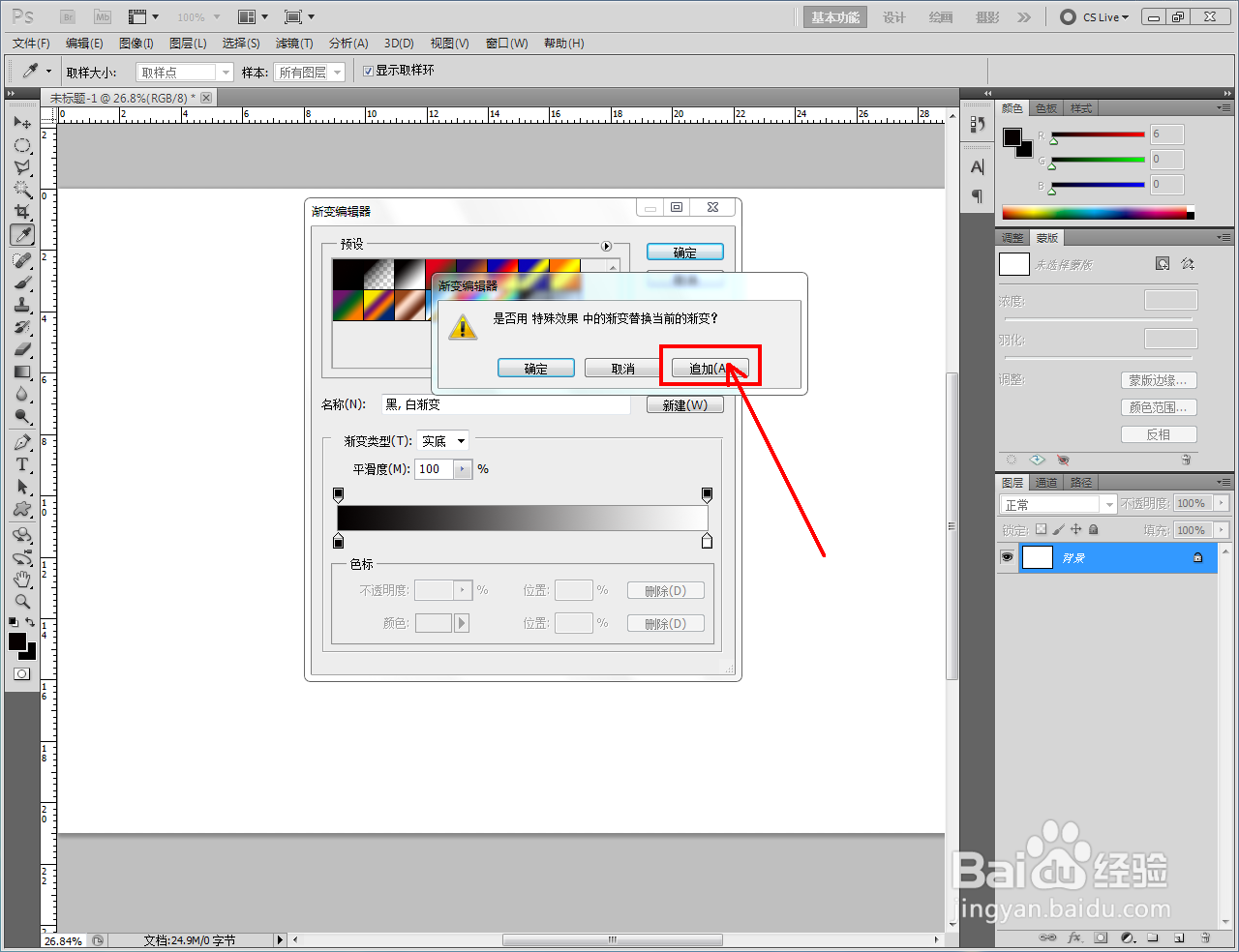
Task: Open the 窗口(W) menu
Action: pyautogui.click(x=507, y=44)
